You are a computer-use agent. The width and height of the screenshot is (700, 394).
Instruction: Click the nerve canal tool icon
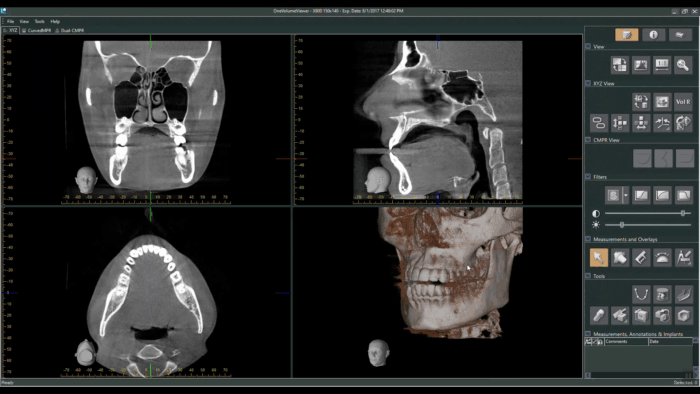683,294
